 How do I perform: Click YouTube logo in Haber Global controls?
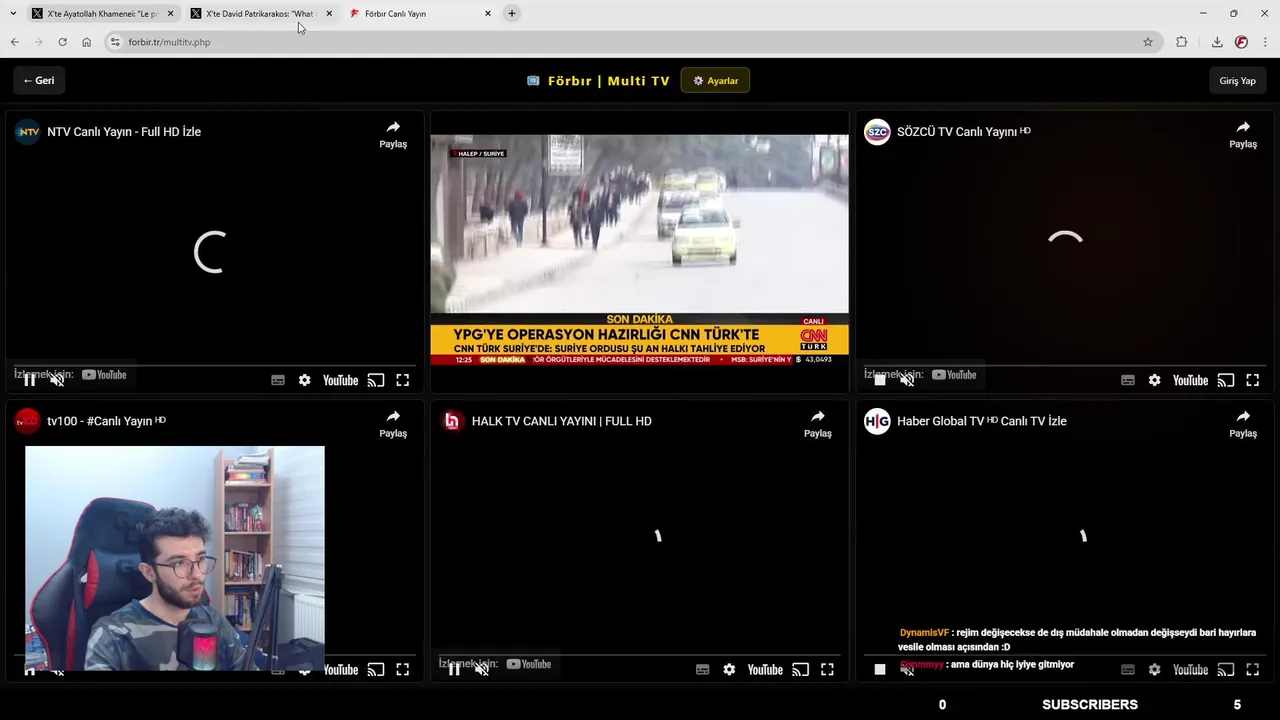tap(1190, 670)
